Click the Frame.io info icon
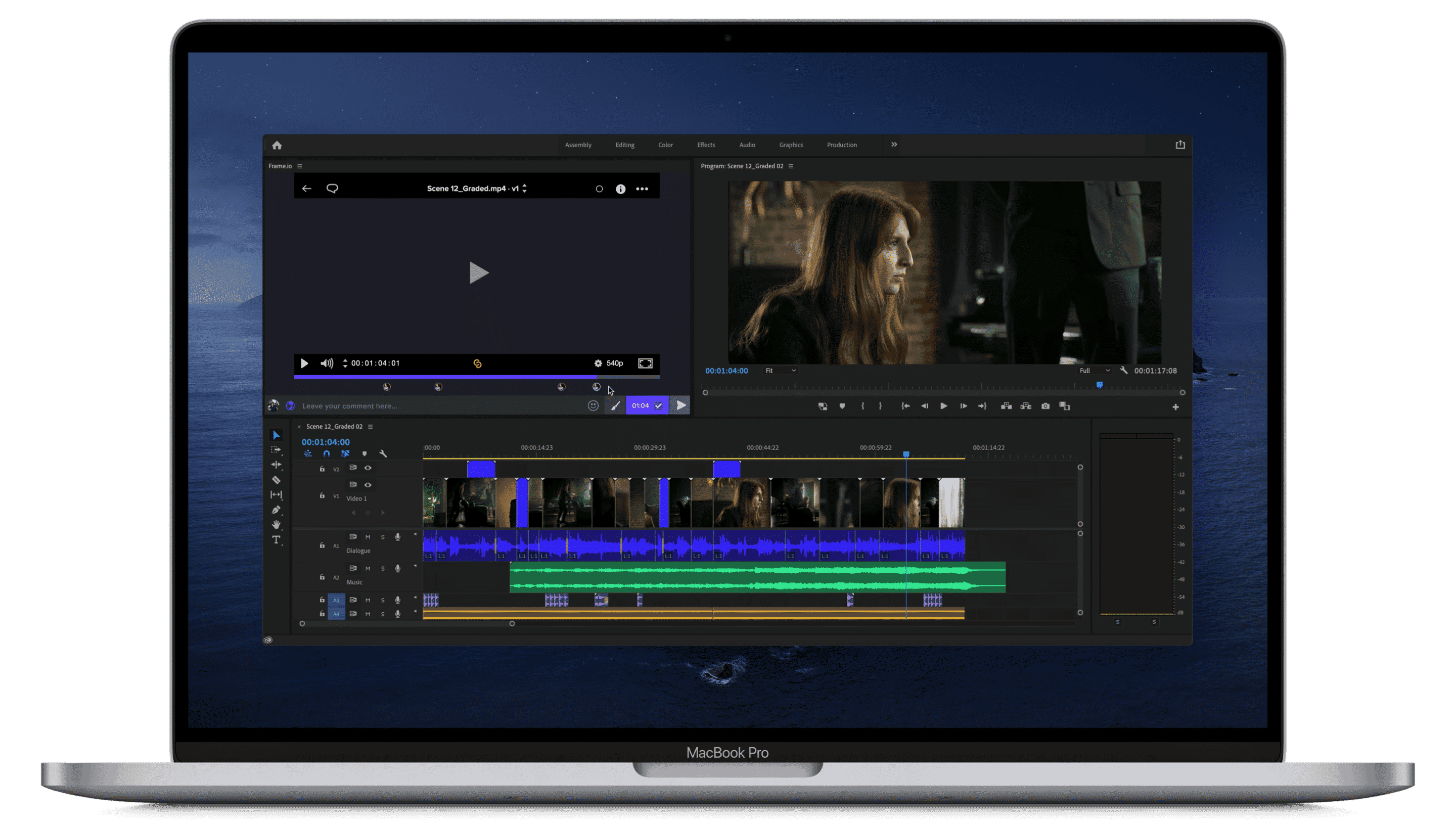The image size is (1456, 824). [x=621, y=189]
